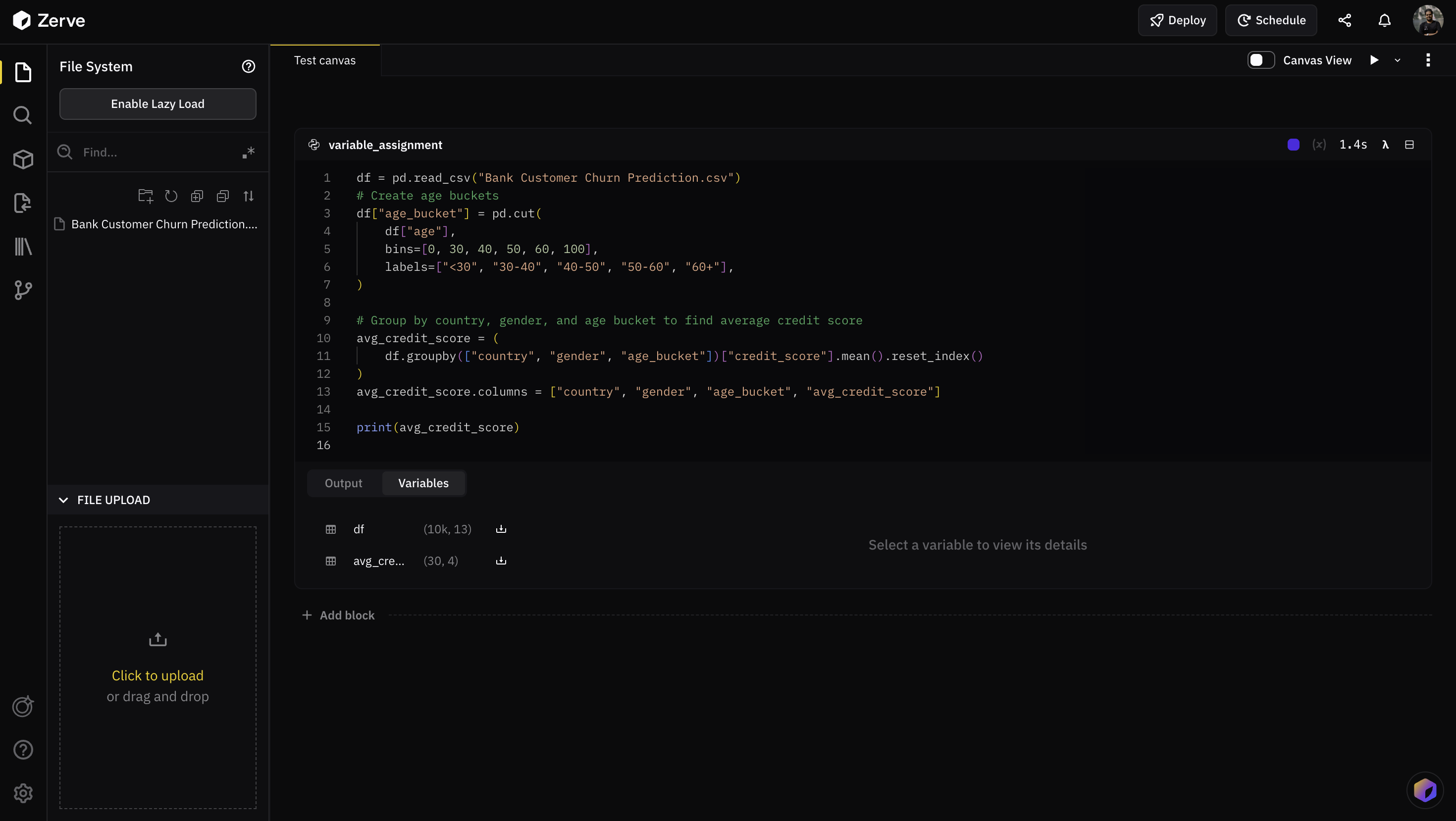Select the Test canvas tab
This screenshot has height=821, width=1456.
[x=325, y=60]
